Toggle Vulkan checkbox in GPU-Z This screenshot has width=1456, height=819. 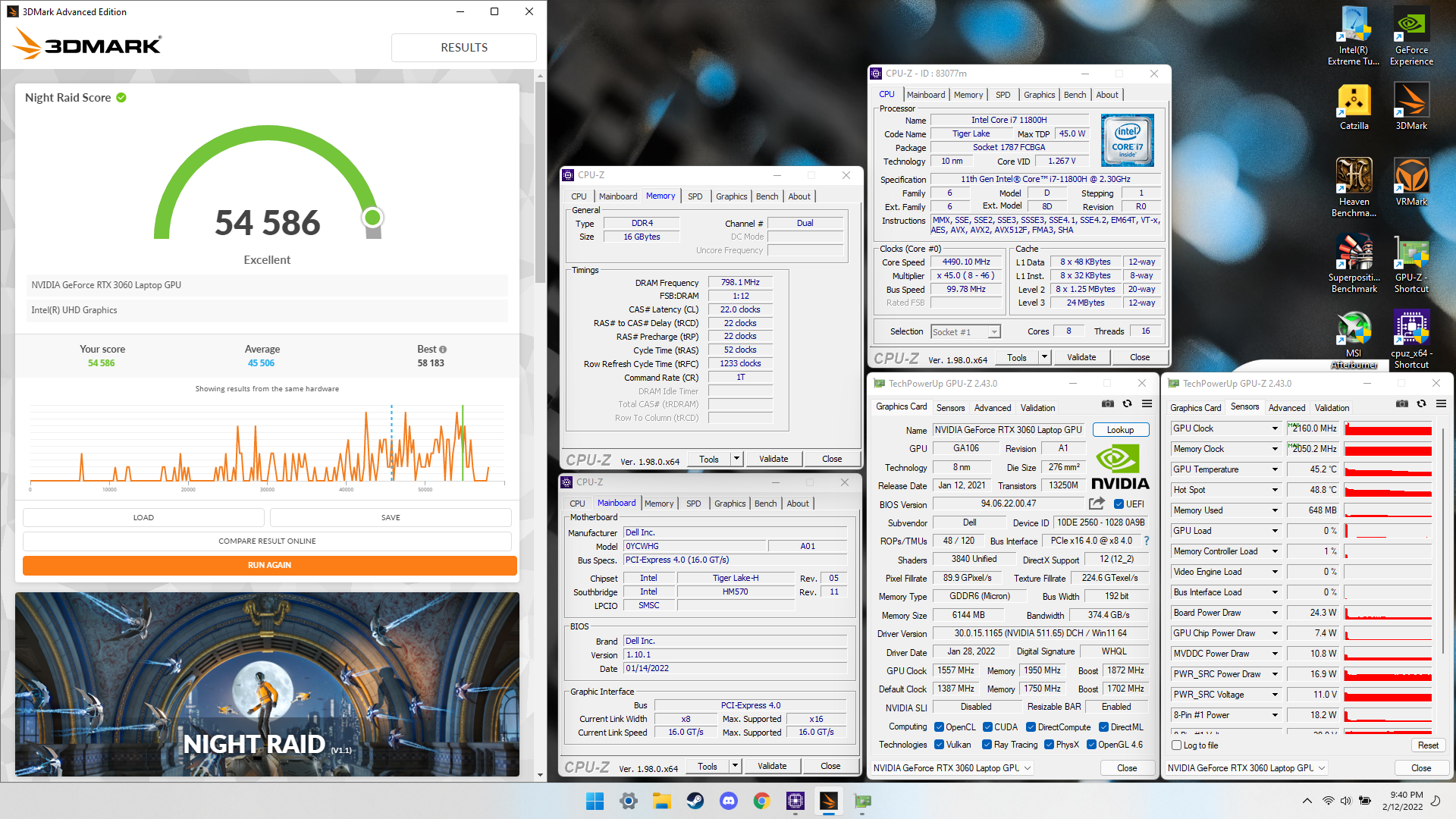939,745
